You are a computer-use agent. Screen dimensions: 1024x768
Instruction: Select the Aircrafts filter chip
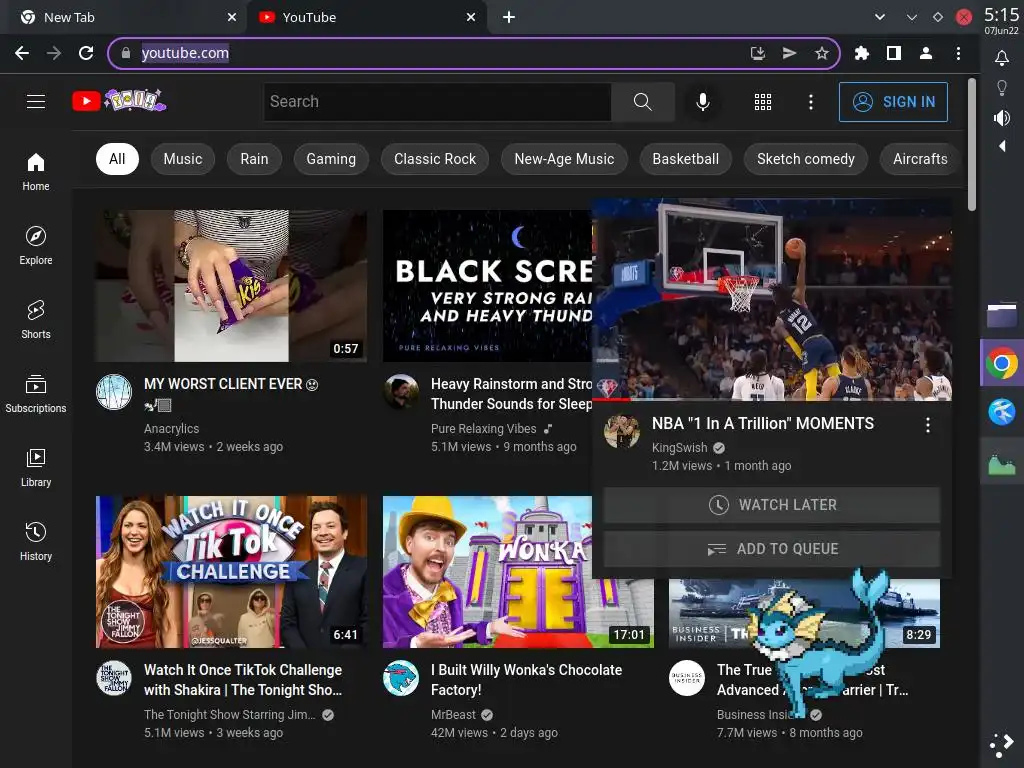pos(920,159)
